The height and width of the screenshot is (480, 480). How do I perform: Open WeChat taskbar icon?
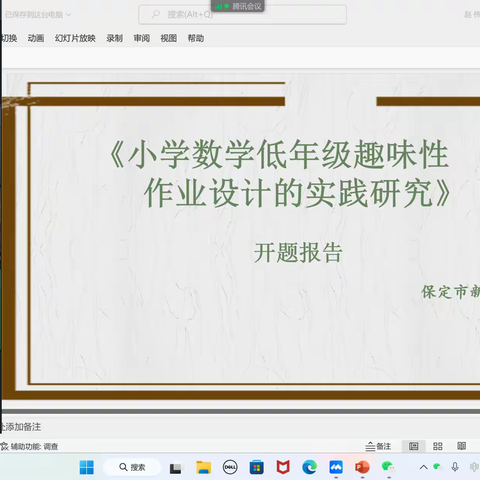[388, 467]
